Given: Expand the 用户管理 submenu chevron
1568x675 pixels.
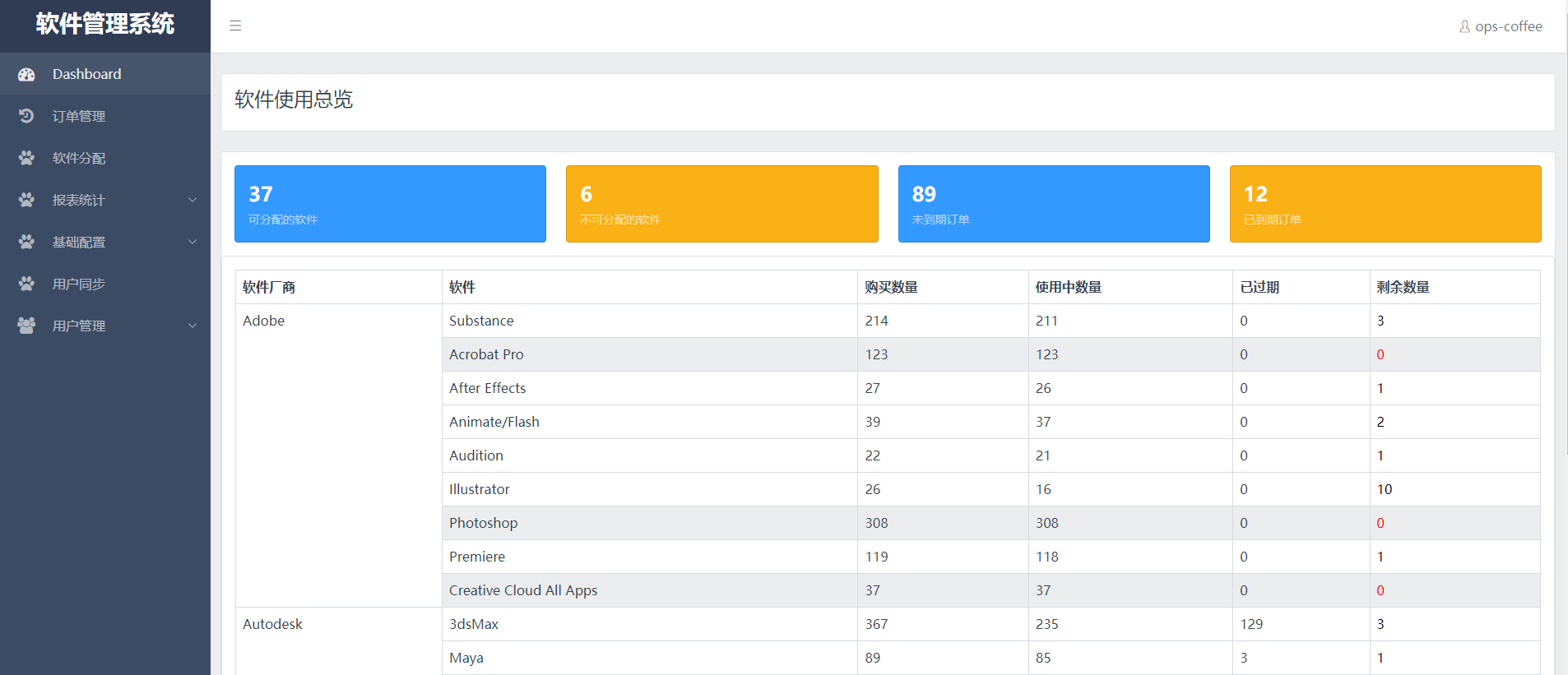Looking at the screenshot, I should (x=193, y=326).
